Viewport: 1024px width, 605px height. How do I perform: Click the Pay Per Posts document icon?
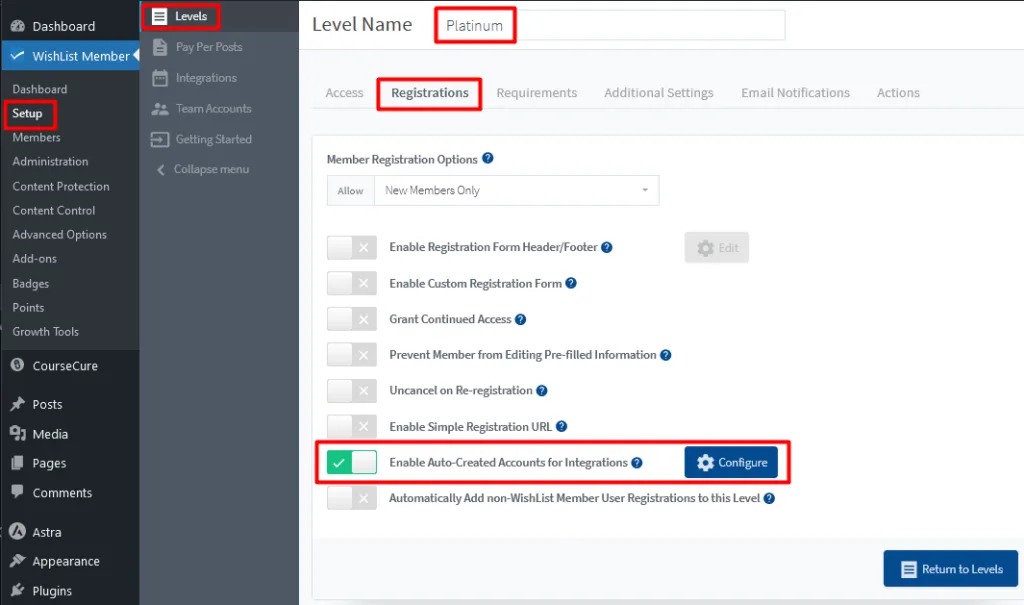pos(159,47)
